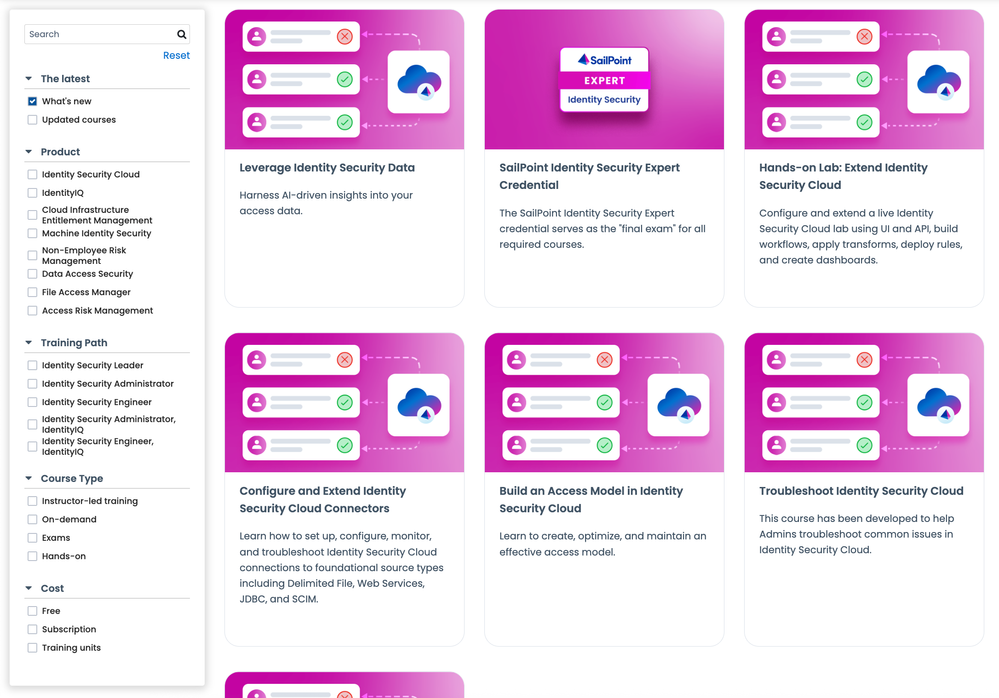Click cloud icon on Build an Access Model card
Screen dimensions: 999x698
click(678, 404)
